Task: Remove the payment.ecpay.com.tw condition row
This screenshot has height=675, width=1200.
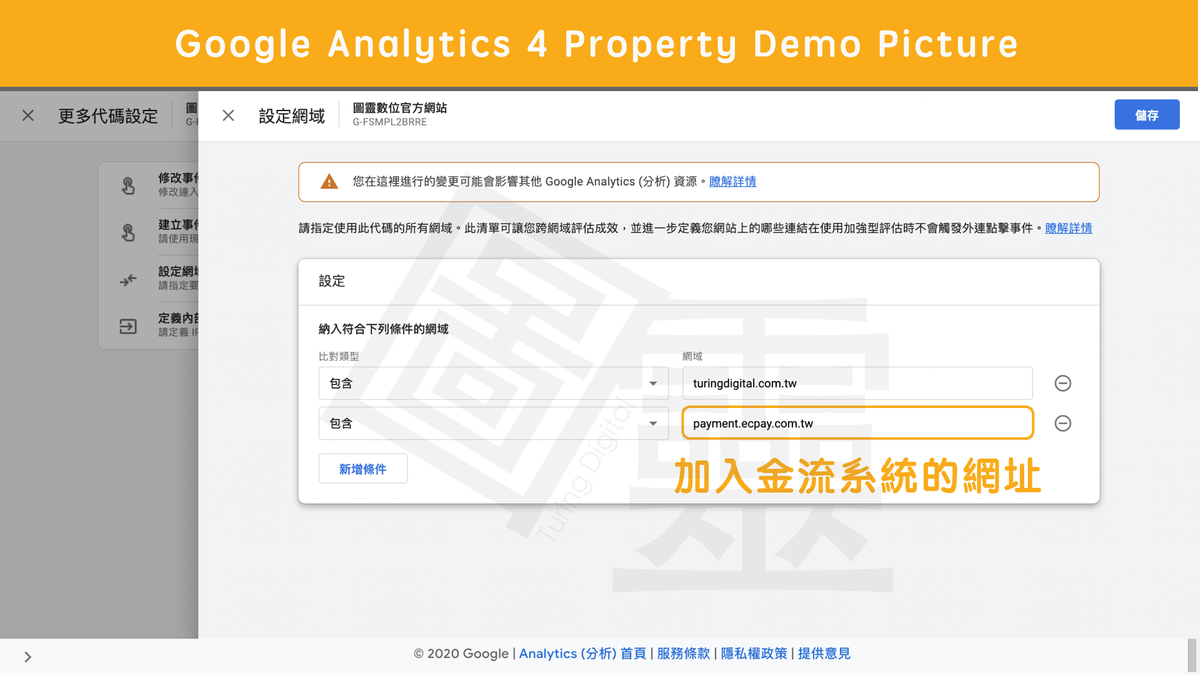Action: pos(1063,424)
